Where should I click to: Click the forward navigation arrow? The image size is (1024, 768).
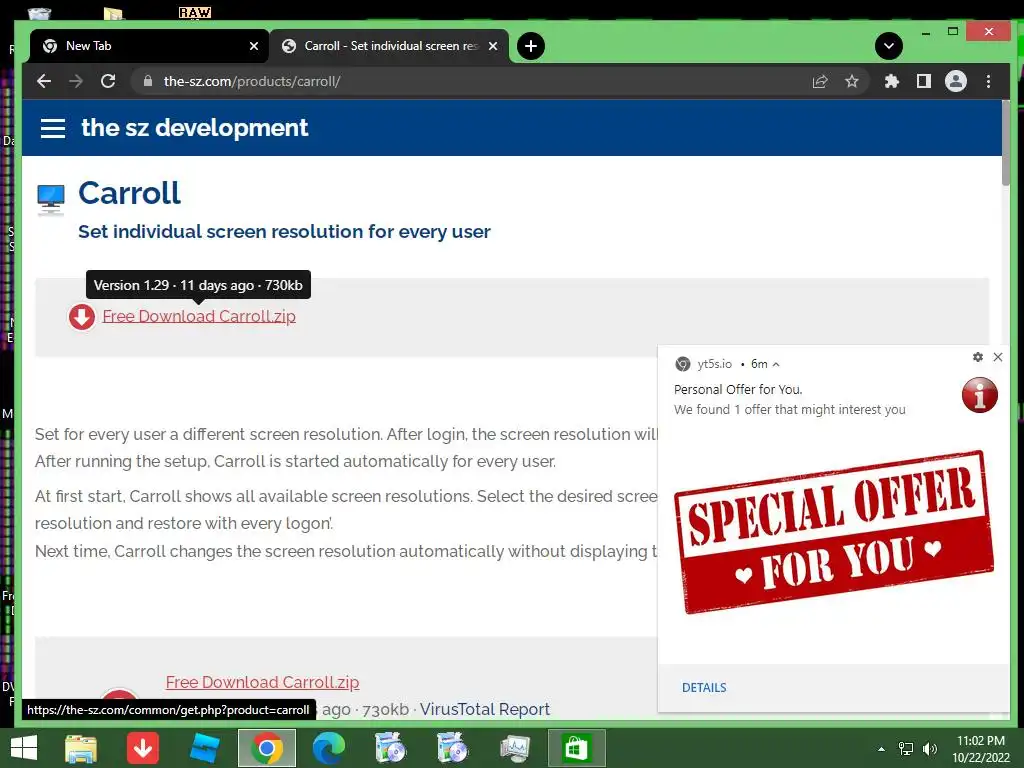76,81
